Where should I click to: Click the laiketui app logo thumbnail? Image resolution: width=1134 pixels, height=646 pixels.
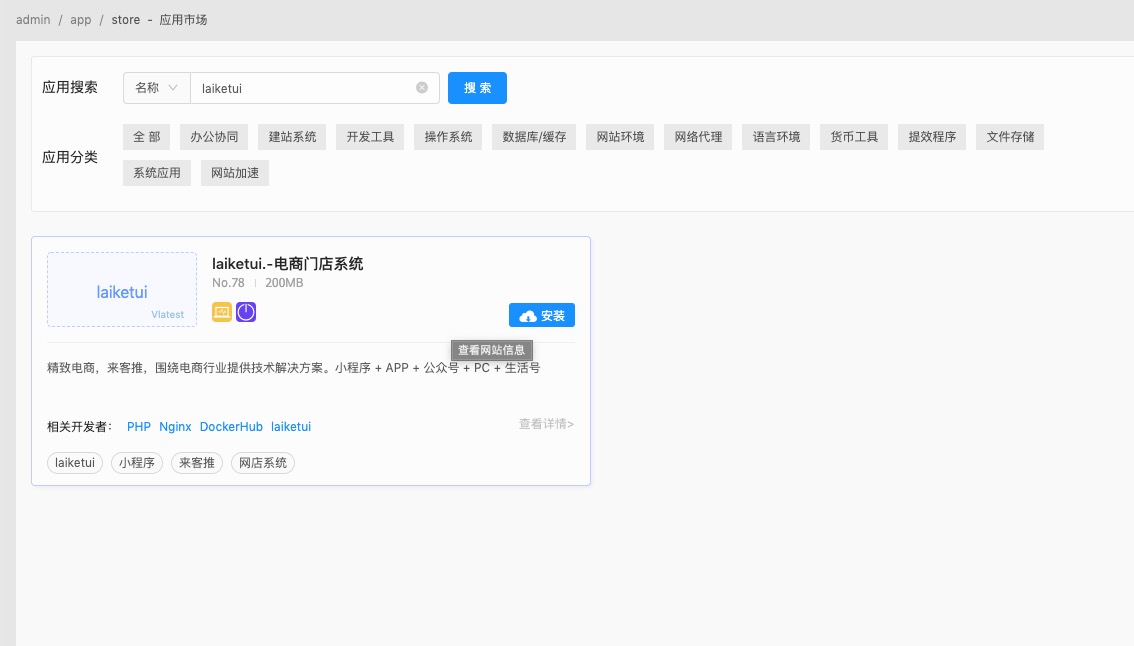pyautogui.click(x=122, y=289)
